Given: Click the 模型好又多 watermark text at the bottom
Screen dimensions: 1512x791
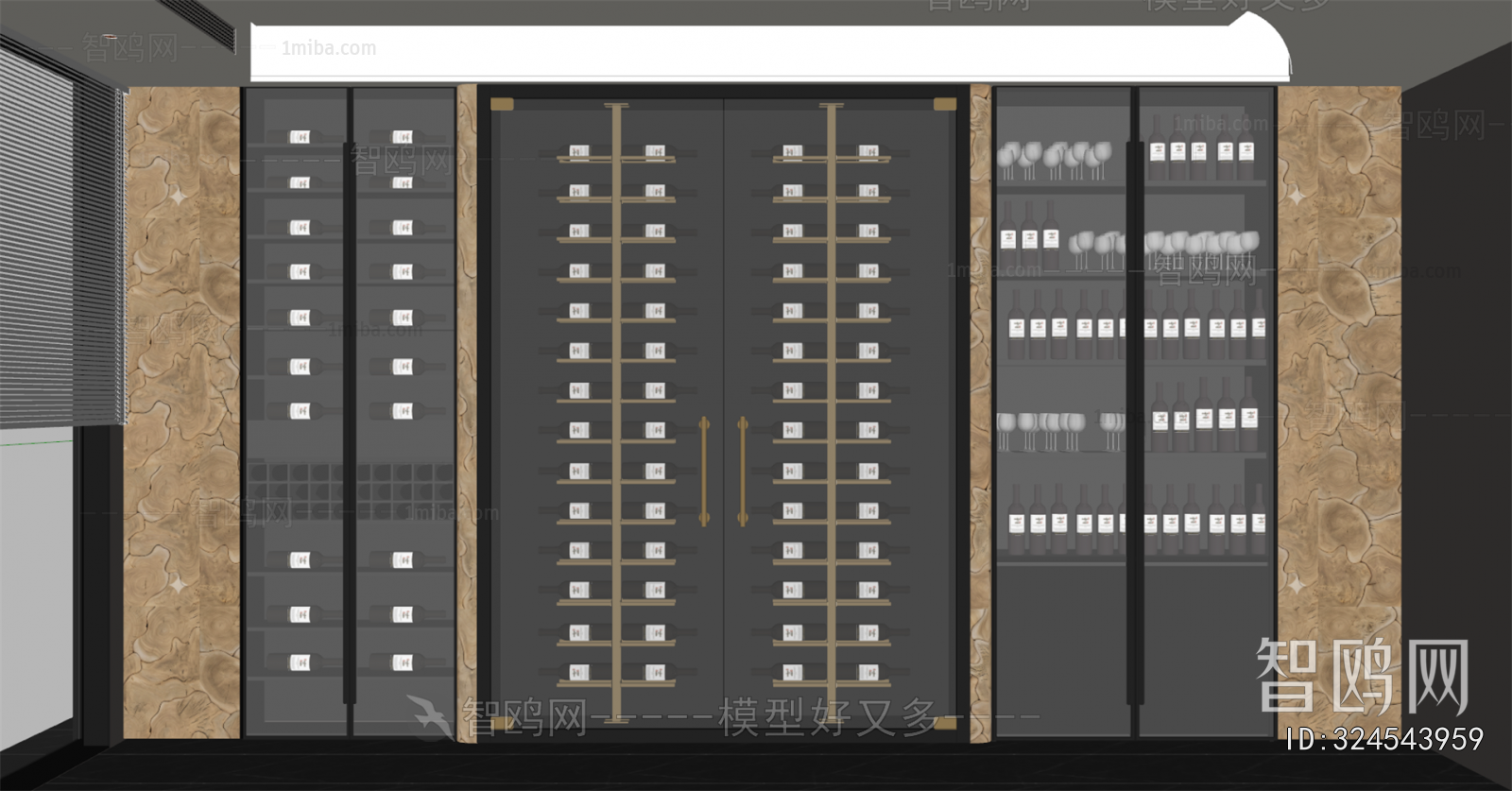Looking at the screenshot, I should point(829,717).
